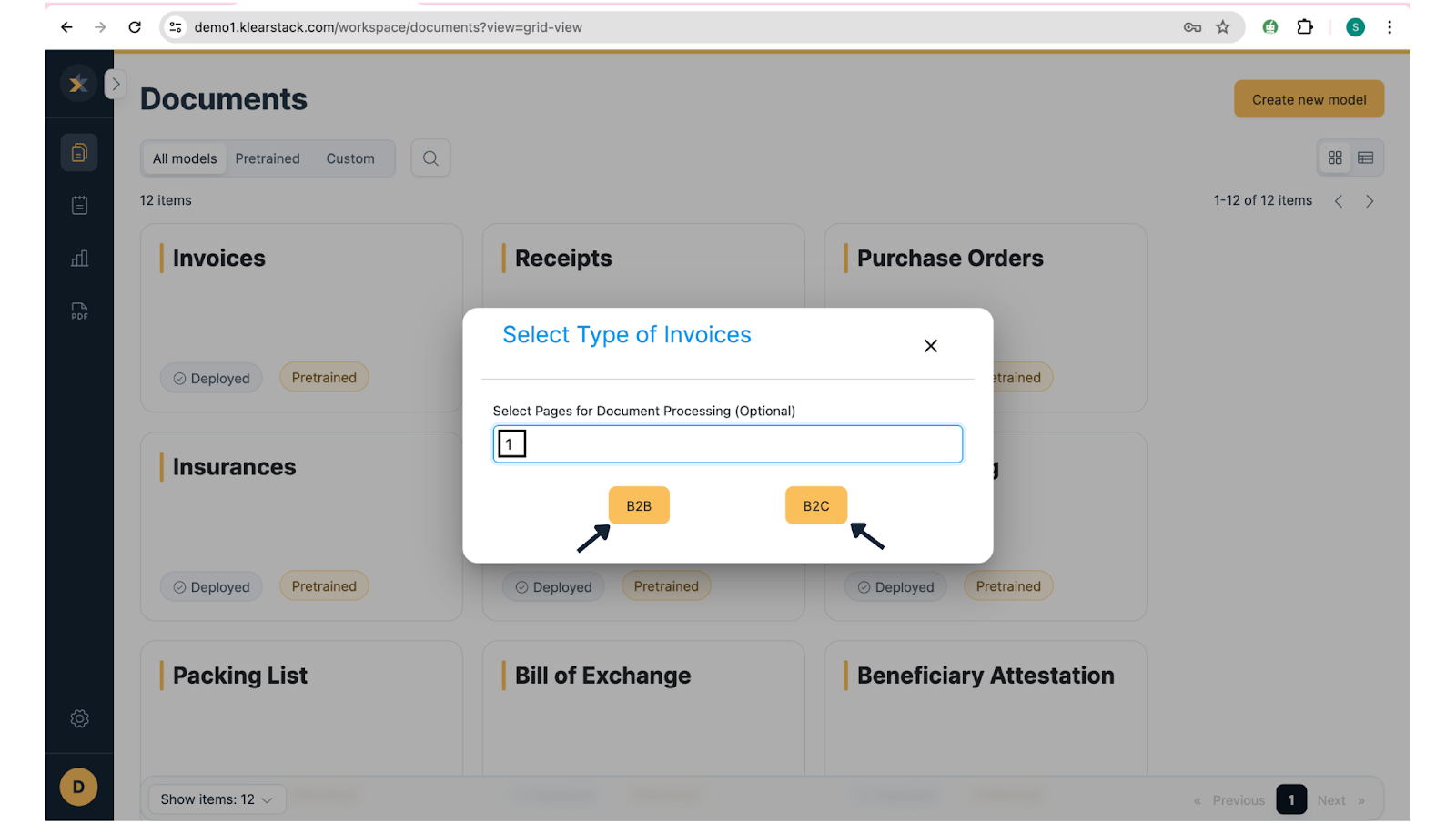The width and height of the screenshot is (1456, 824).
Task: Expand the left sidebar
Action: 116,84
